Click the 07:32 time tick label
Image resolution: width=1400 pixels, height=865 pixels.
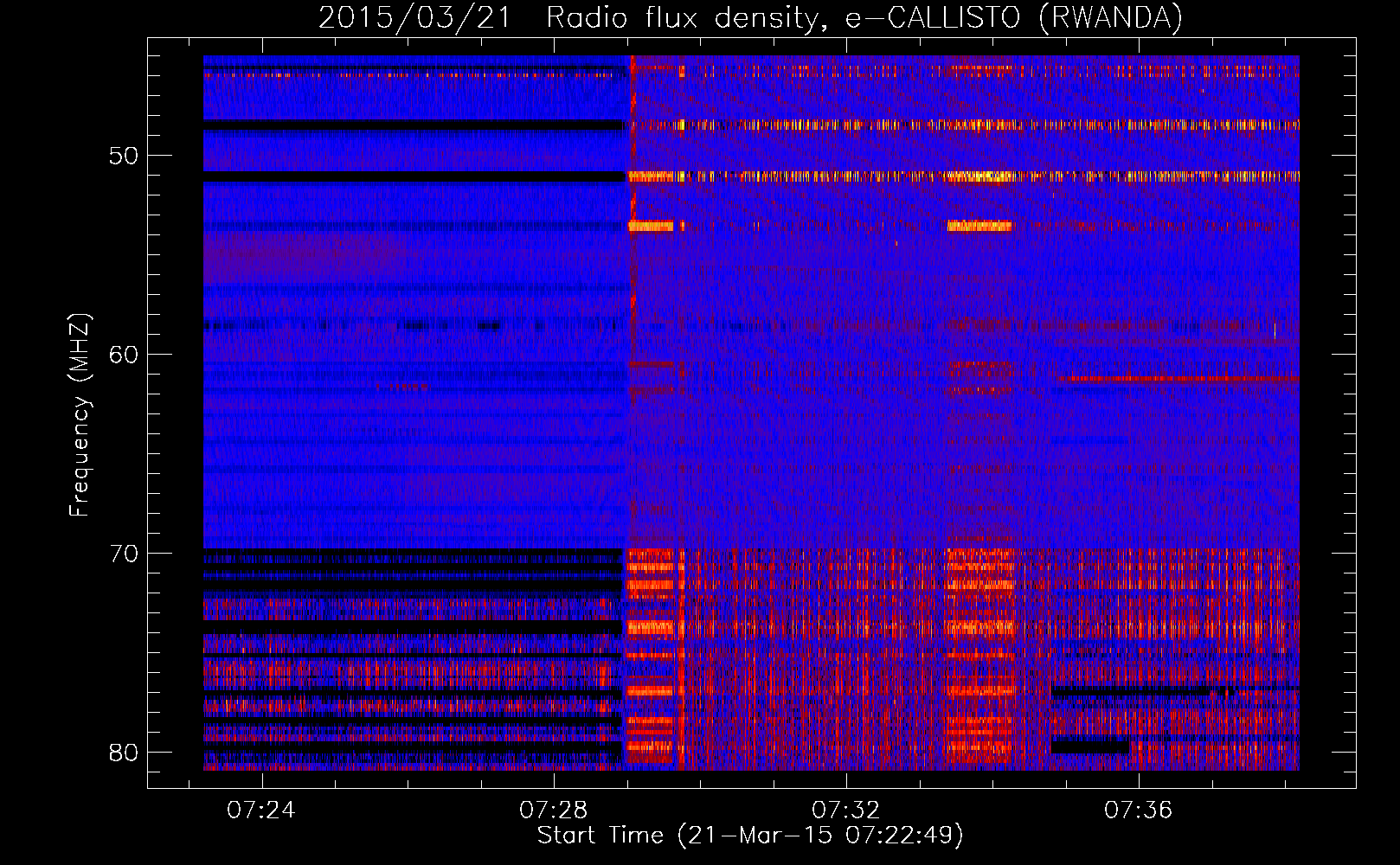pos(845,811)
